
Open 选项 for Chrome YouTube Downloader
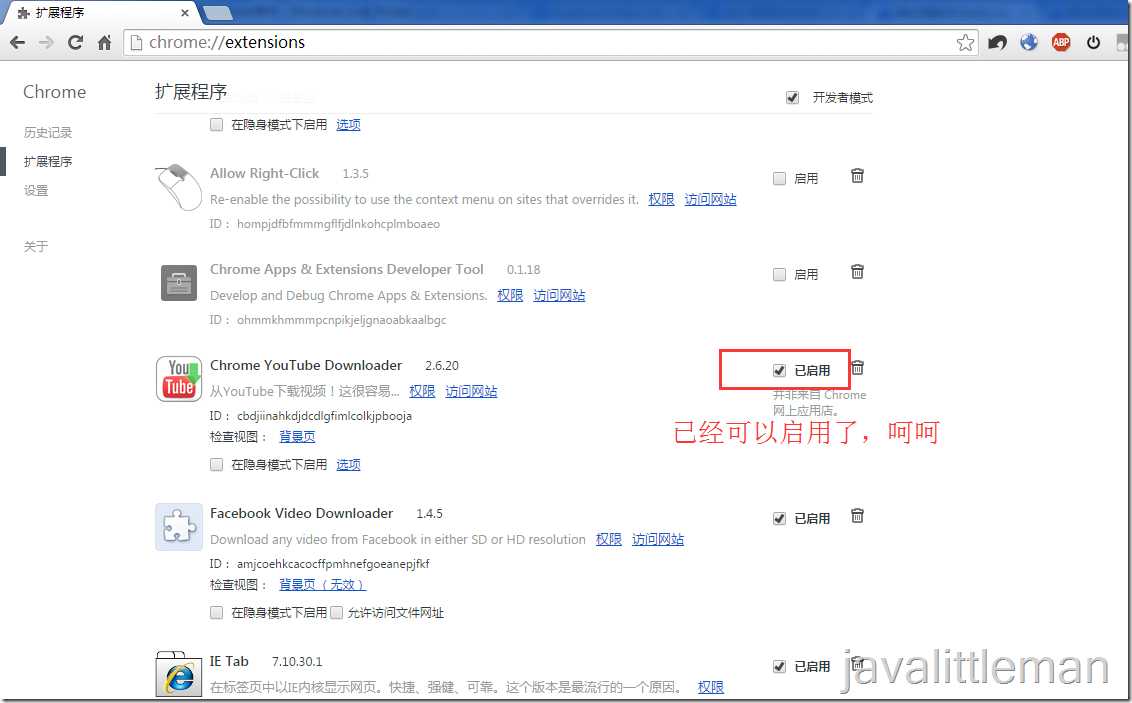[x=348, y=464]
